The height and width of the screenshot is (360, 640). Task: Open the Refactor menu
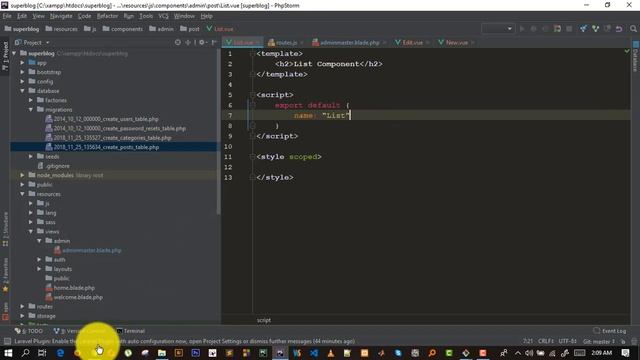tap(107, 16)
